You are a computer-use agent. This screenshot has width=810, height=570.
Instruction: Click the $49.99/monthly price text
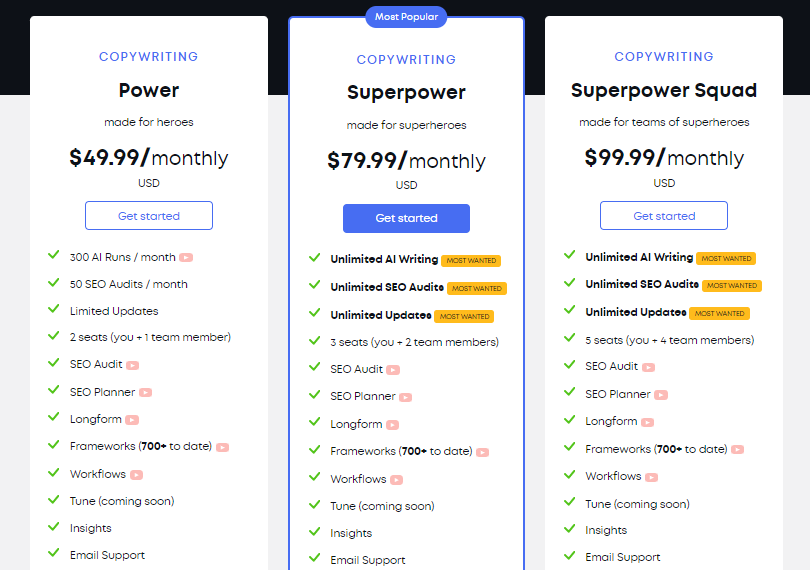(x=149, y=158)
